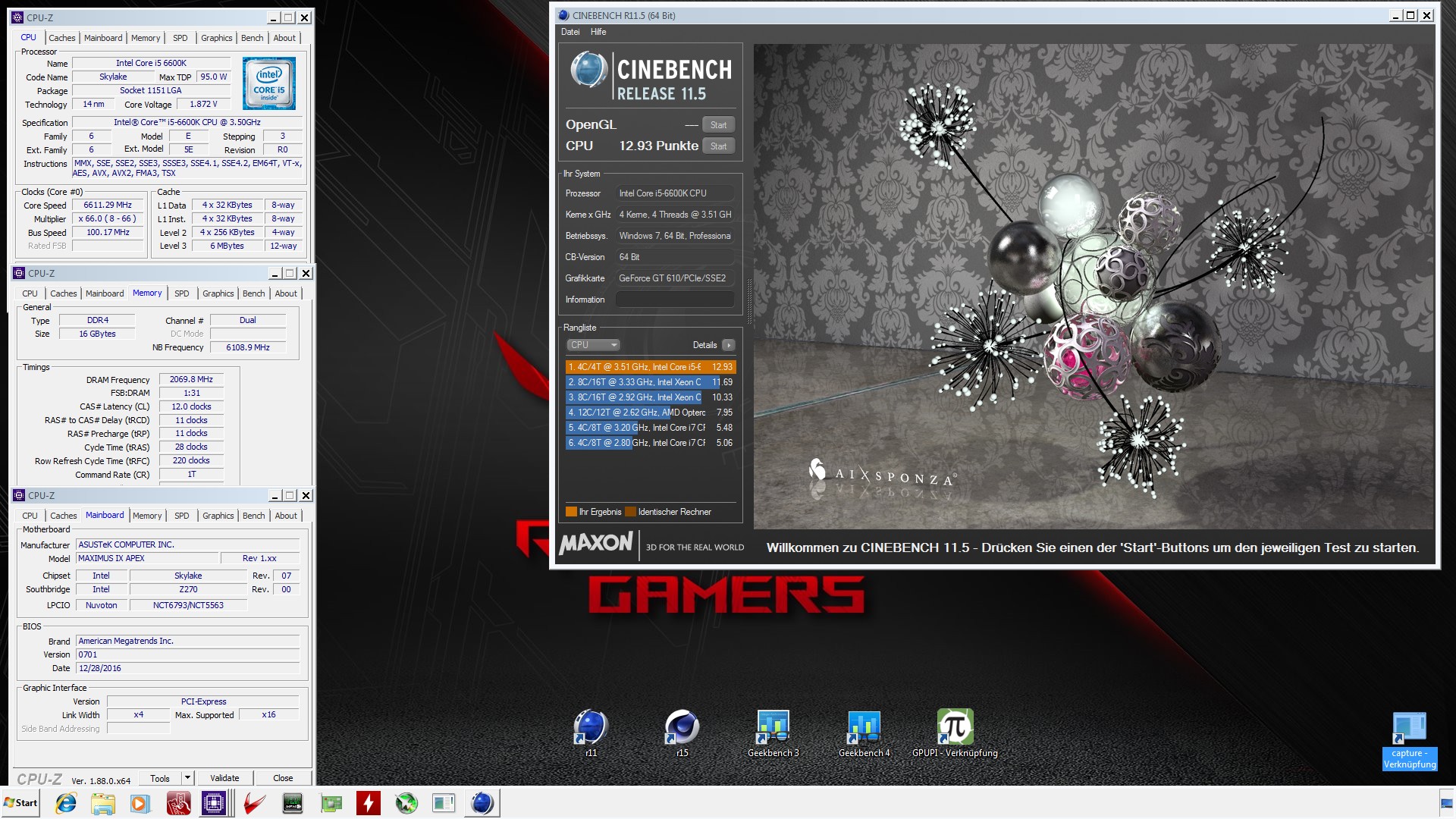Click the motherboard model MAXIMUS IX APEX
1456x819 pixels.
tap(147, 558)
